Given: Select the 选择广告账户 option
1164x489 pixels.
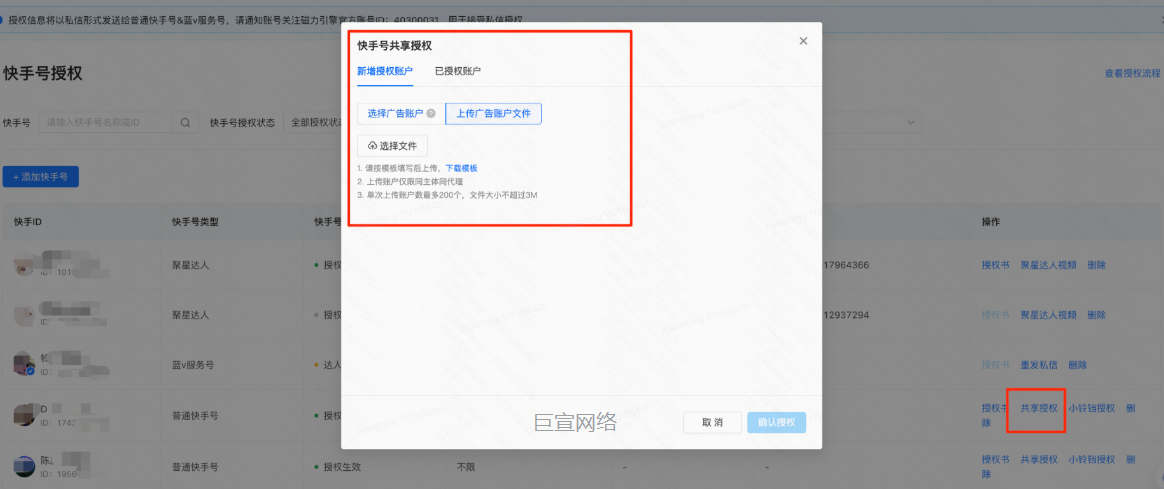Looking at the screenshot, I should click(x=400, y=114).
